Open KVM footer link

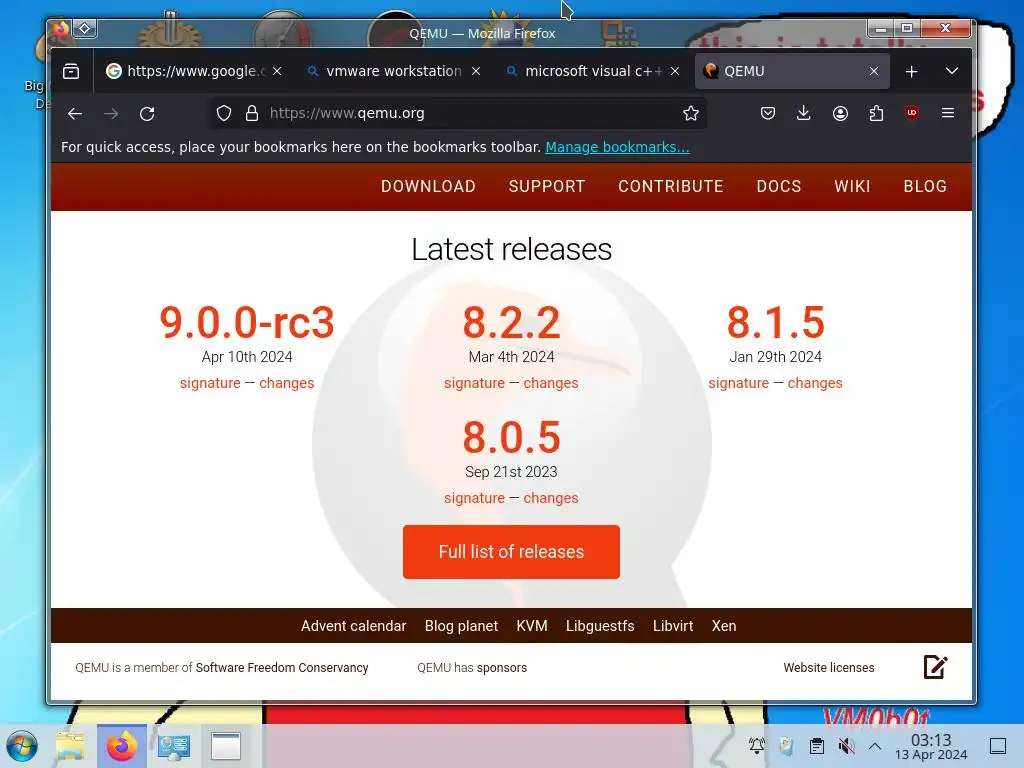pyautogui.click(x=532, y=626)
